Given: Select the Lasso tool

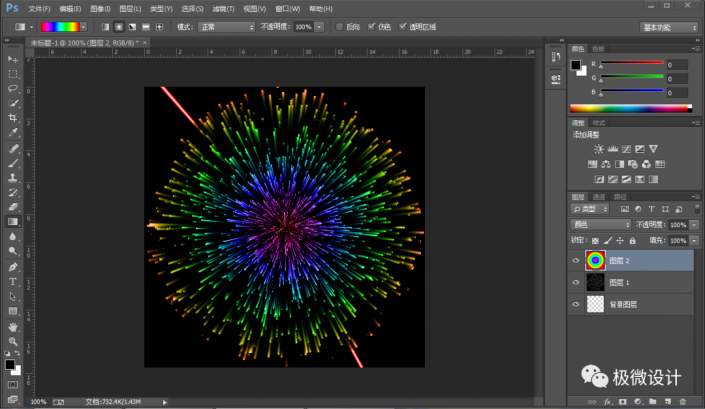Looking at the screenshot, I should click(13, 89).
